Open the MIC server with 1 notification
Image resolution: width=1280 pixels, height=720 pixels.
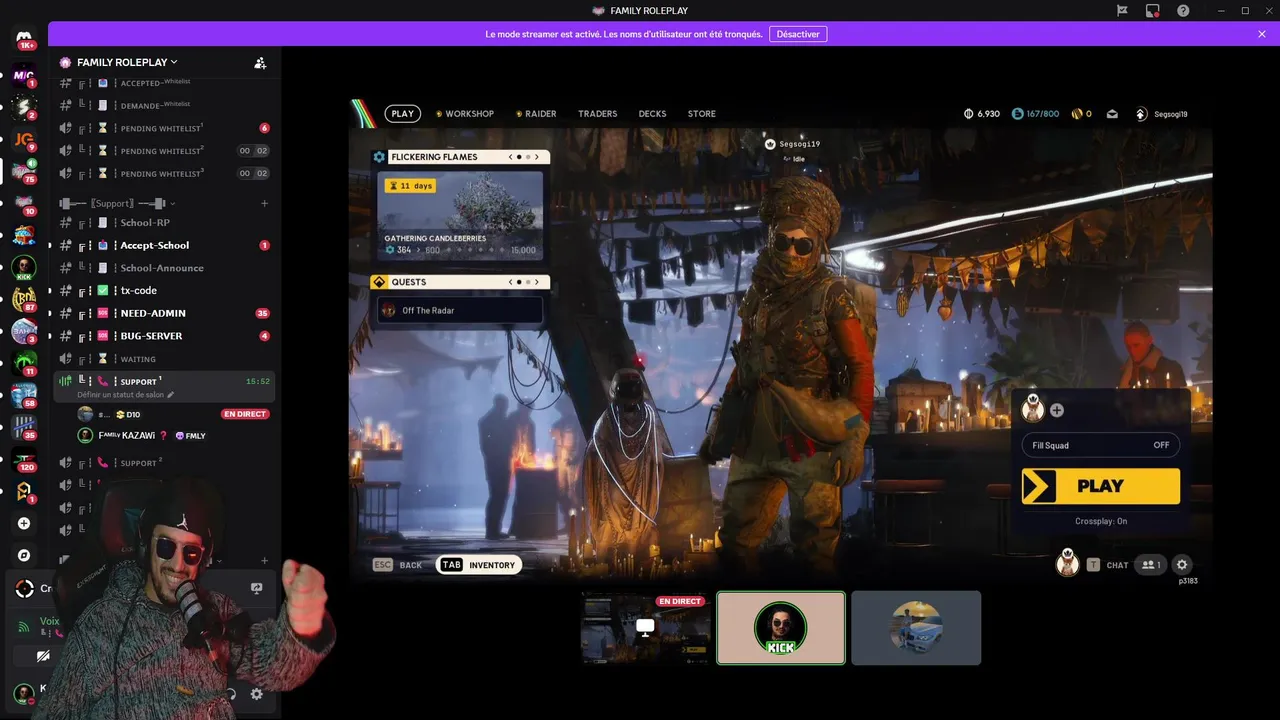click(24, 75)
